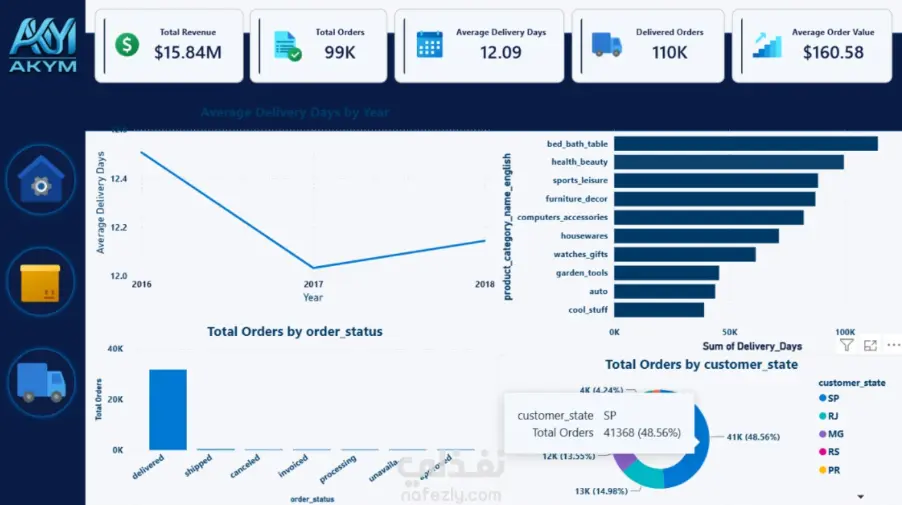Screen dimensions: 902x505
Task: Click the invoiced axis label
Action: click(x=293, y=466)
